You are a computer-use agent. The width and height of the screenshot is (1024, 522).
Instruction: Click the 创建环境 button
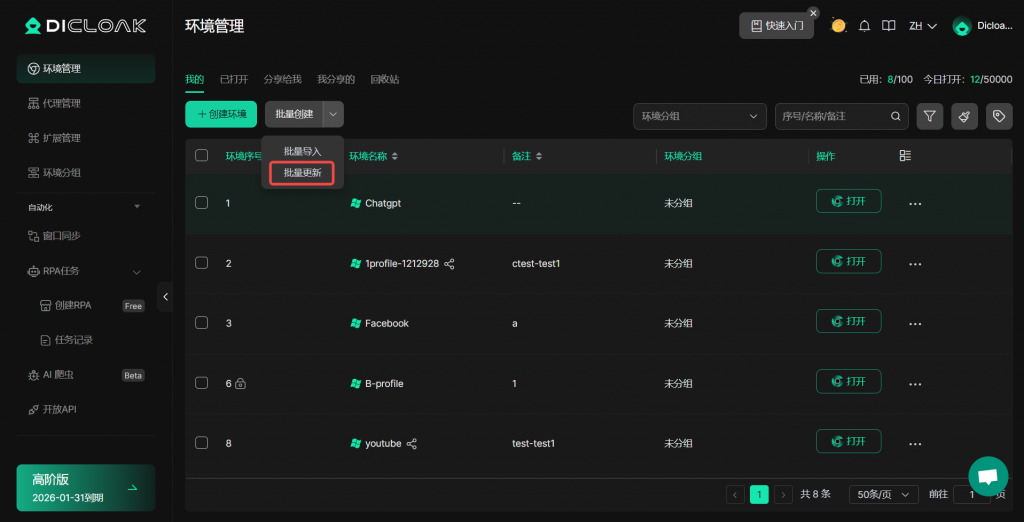tap(221, 114)
